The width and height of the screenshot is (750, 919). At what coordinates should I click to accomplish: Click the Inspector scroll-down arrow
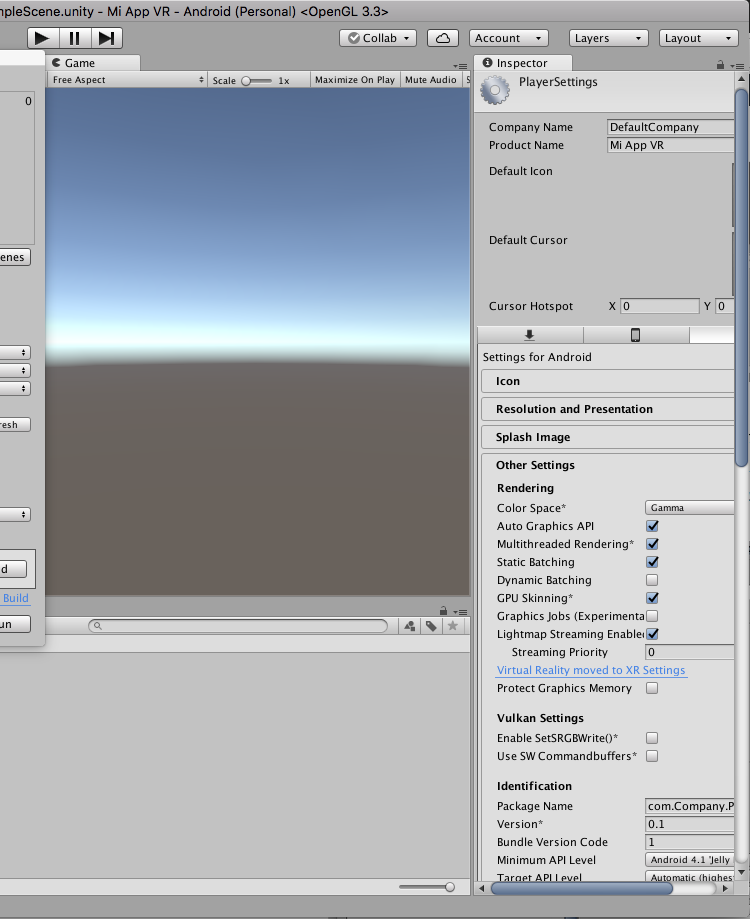coord(741,872)
